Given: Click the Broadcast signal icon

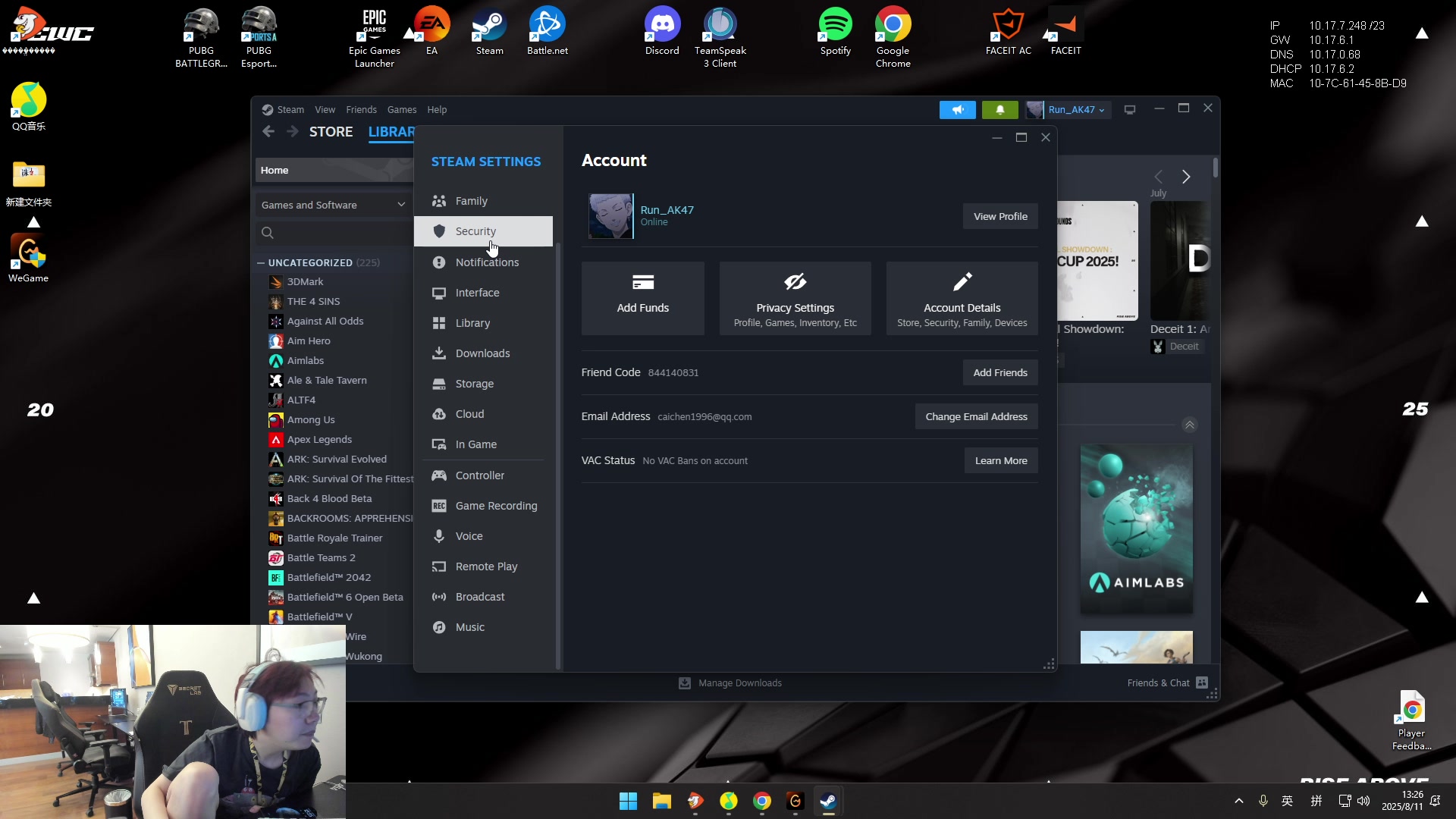Looking at the screenshot, I should [x=439, y=597].
